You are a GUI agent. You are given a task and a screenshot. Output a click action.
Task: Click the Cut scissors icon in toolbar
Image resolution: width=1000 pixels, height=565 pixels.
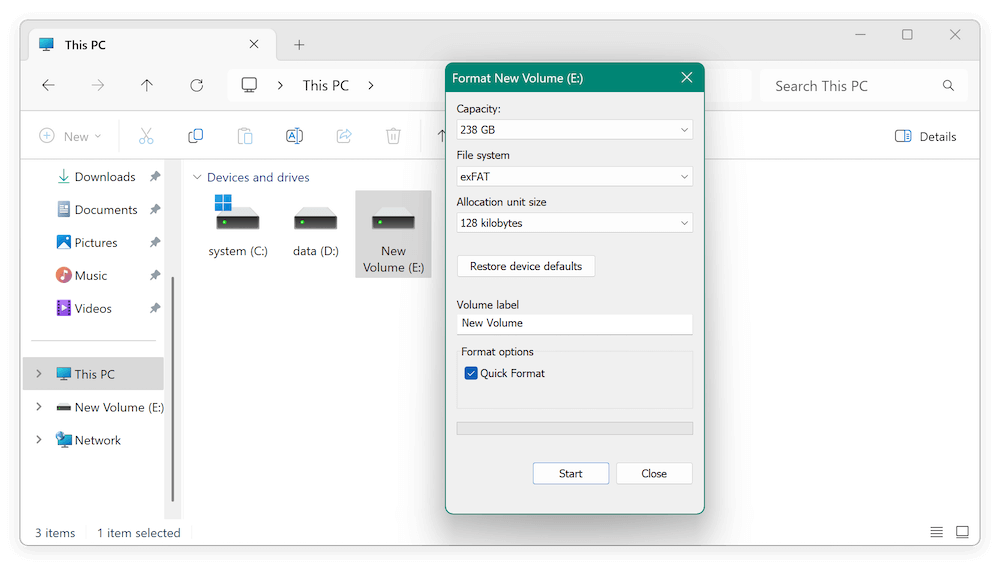[146, 136]
